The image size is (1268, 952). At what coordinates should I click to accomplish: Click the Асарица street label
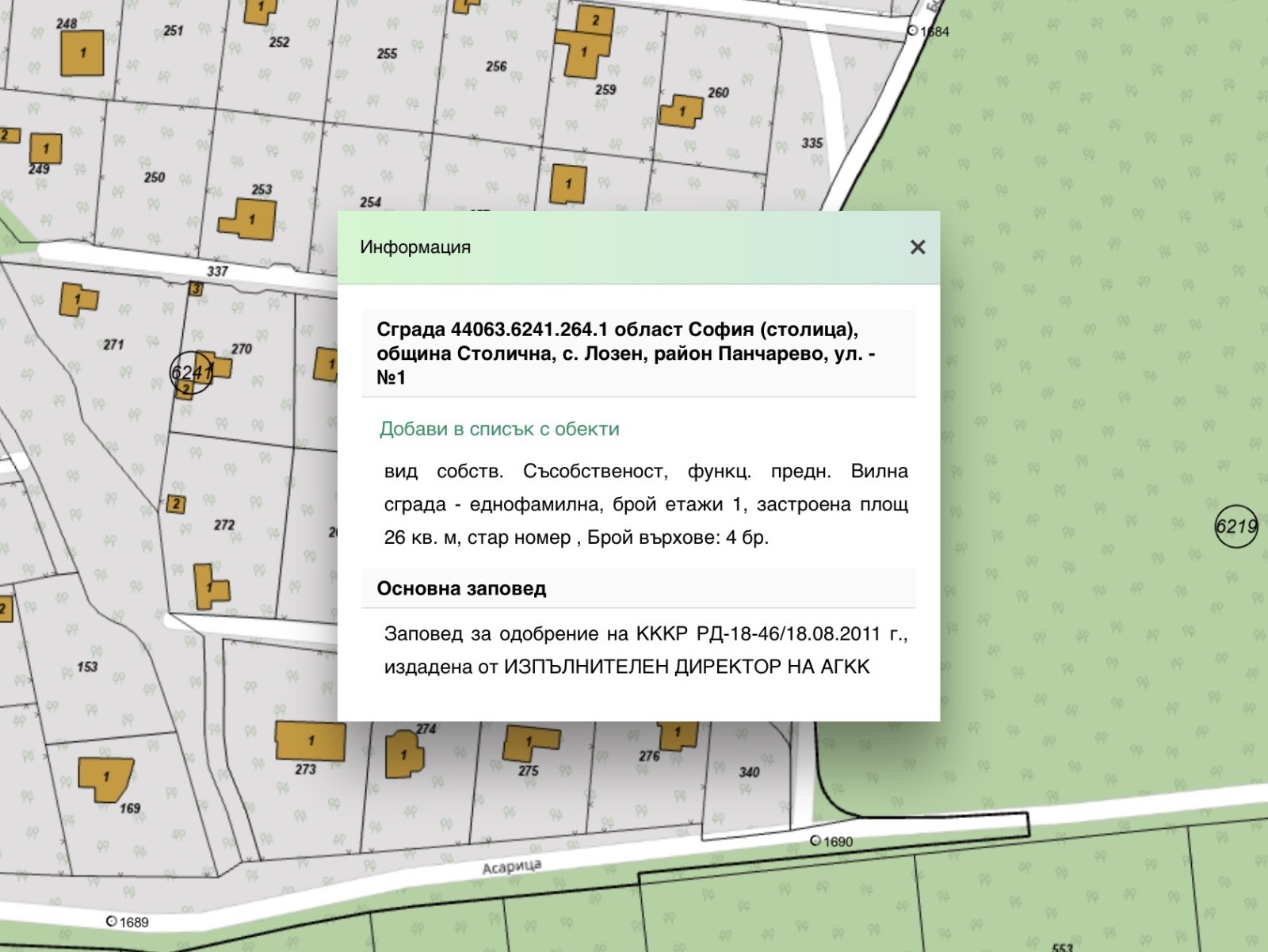(x=511, y=866)
